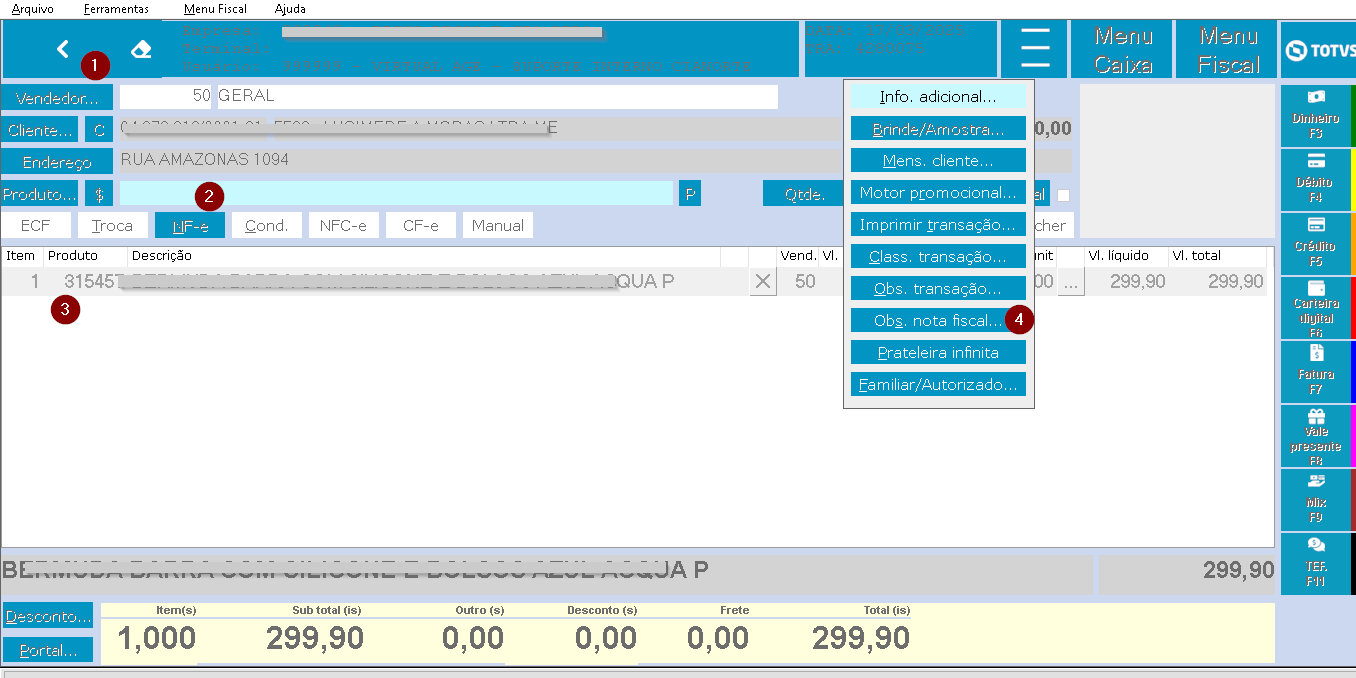Click the back arrow icon

tap(63, 49)
